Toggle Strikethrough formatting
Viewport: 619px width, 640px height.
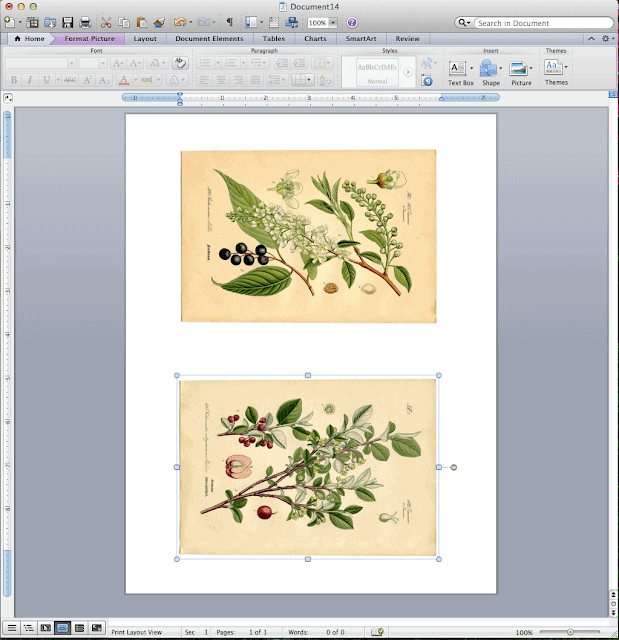(x=70, y=80)
